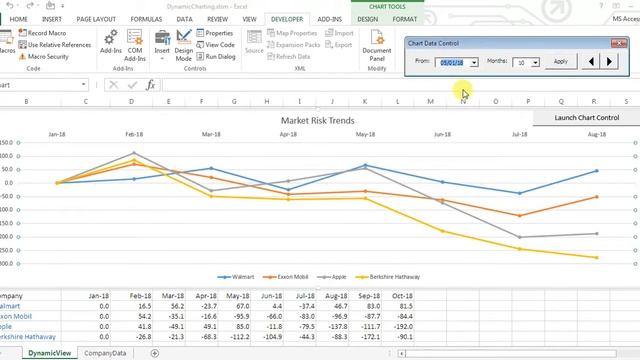Click the Help question mark icon
Image resolution: width=640 pixels, height=360 pixels.
pyautogui.click(x=601, y=6)
